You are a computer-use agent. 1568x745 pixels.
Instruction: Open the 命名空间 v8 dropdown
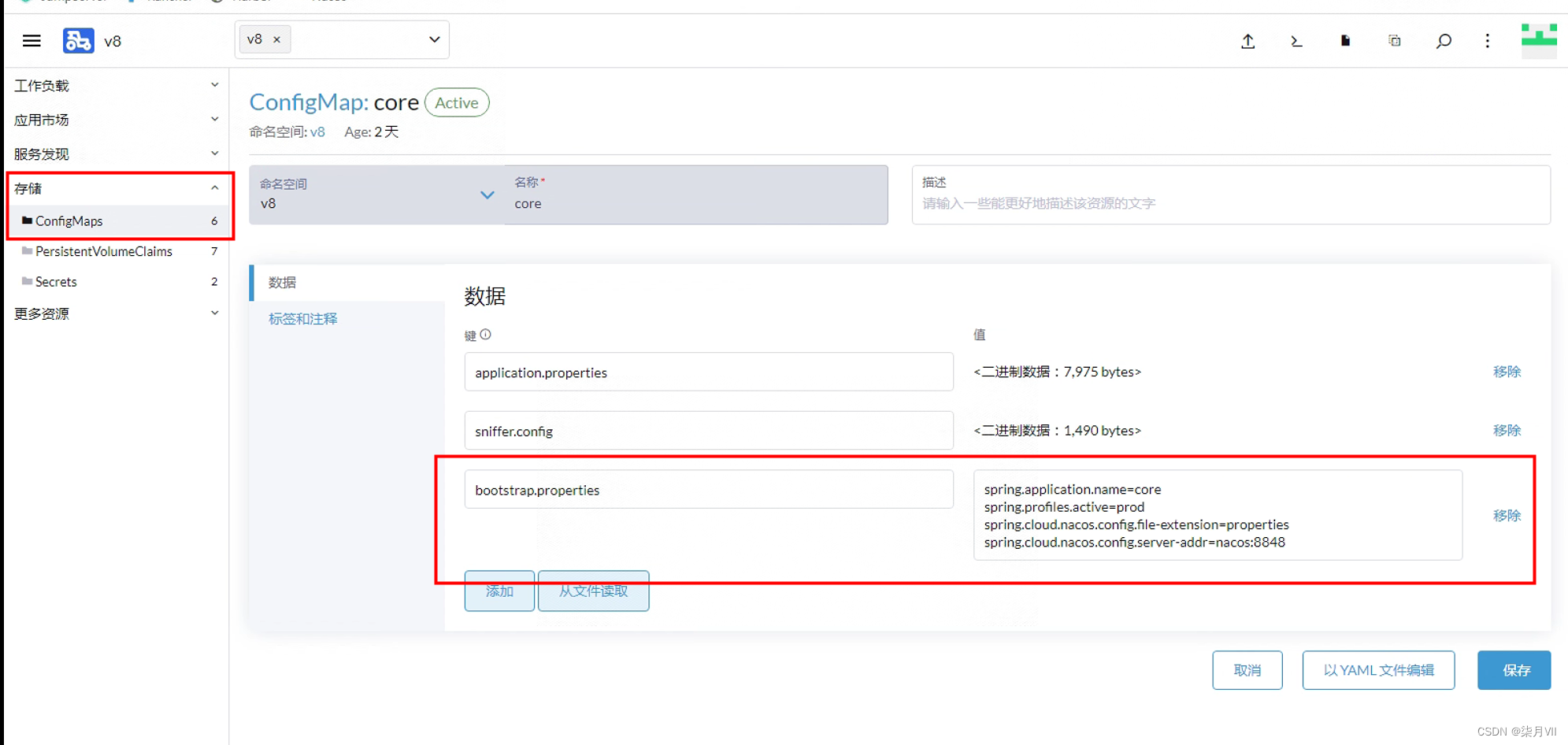coord(377,195)
